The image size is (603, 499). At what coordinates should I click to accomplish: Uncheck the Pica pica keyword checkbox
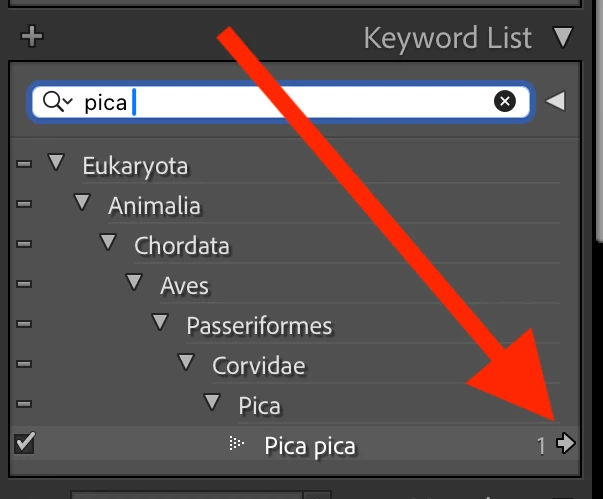tap(25, 444)
